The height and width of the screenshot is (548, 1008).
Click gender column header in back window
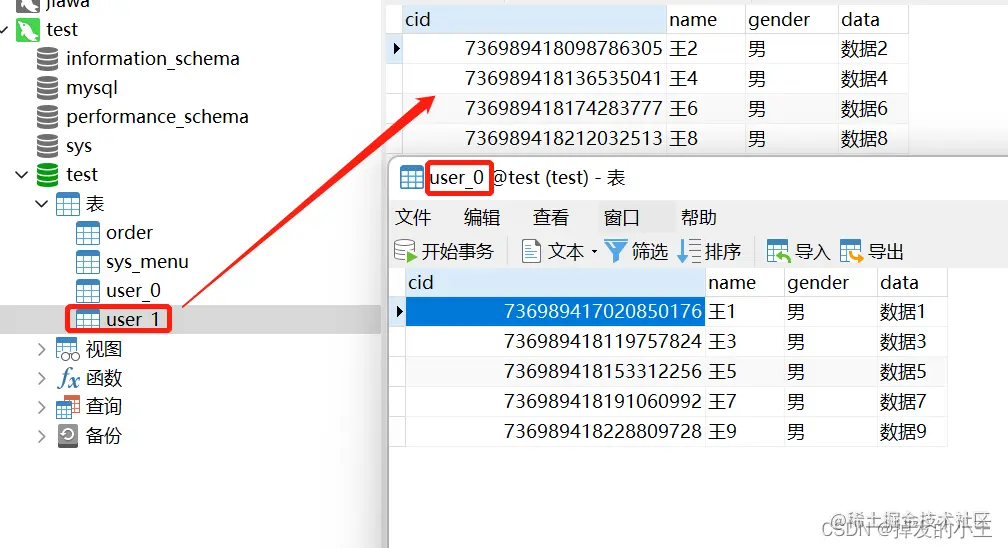792,19
